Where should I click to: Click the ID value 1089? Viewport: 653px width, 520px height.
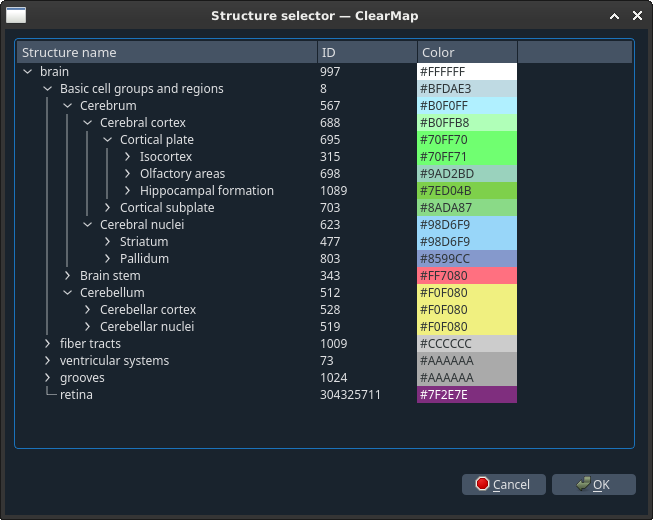334,191
